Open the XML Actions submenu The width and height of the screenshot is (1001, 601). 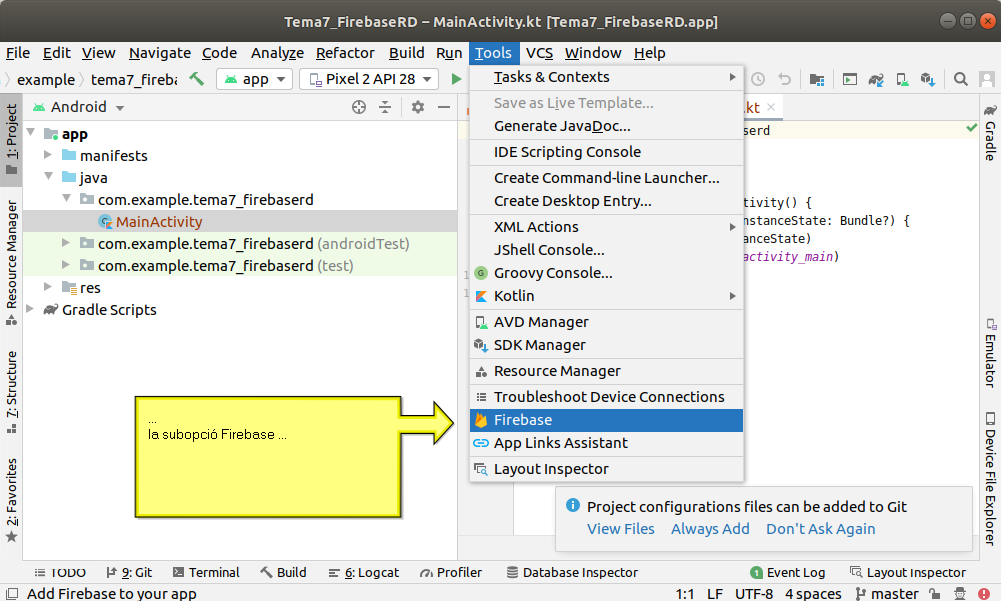[606, 227]
